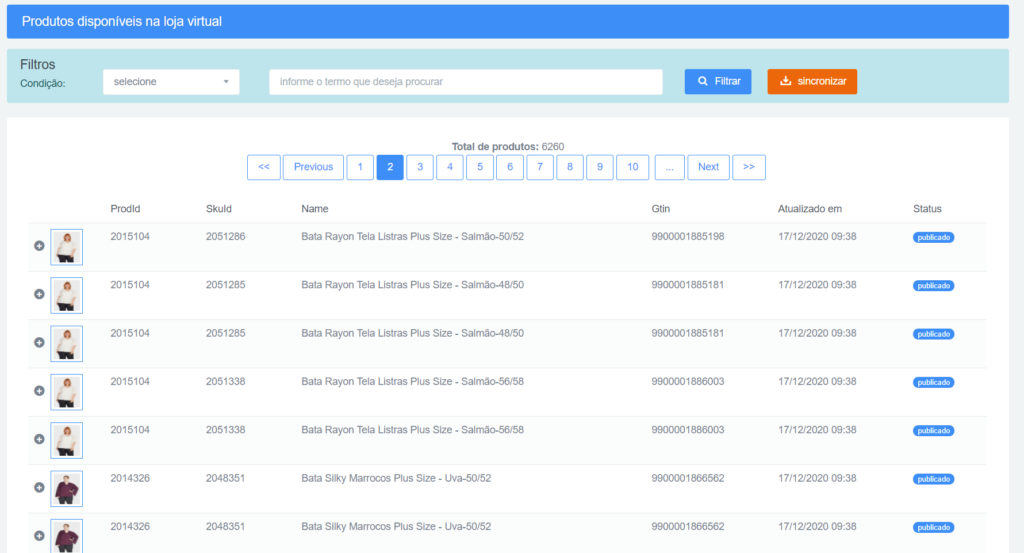1024x553 pixels.
Task: Focus the search term input field
Action: click(466, 82)
